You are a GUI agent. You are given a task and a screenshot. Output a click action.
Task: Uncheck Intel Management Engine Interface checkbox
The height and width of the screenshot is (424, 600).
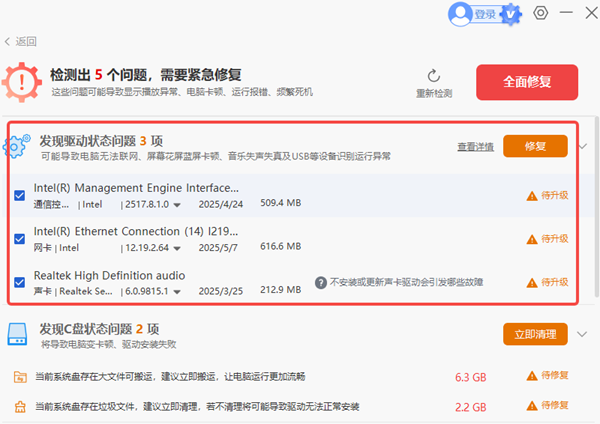click(20, 195)
